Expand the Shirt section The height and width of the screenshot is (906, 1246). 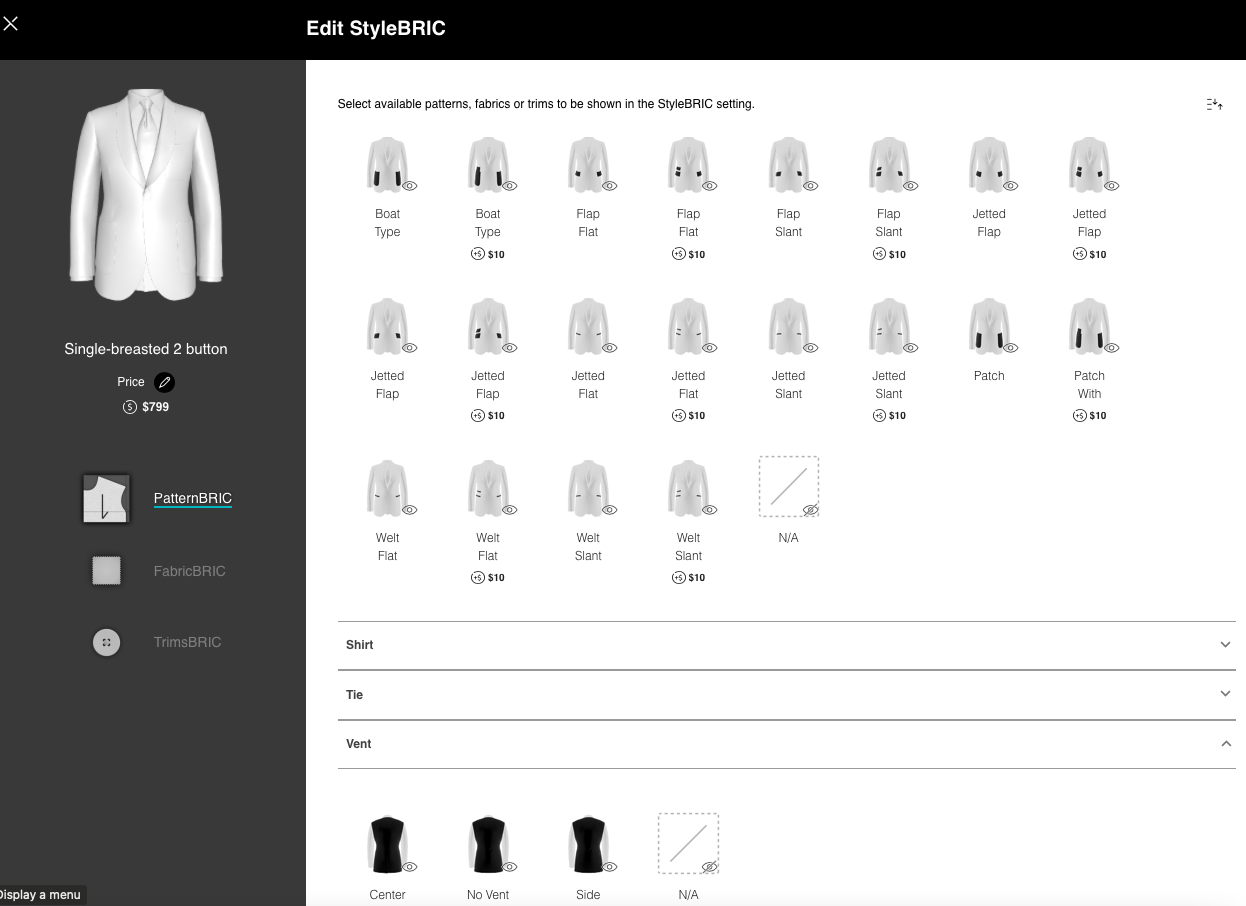tap(1225, 645)
